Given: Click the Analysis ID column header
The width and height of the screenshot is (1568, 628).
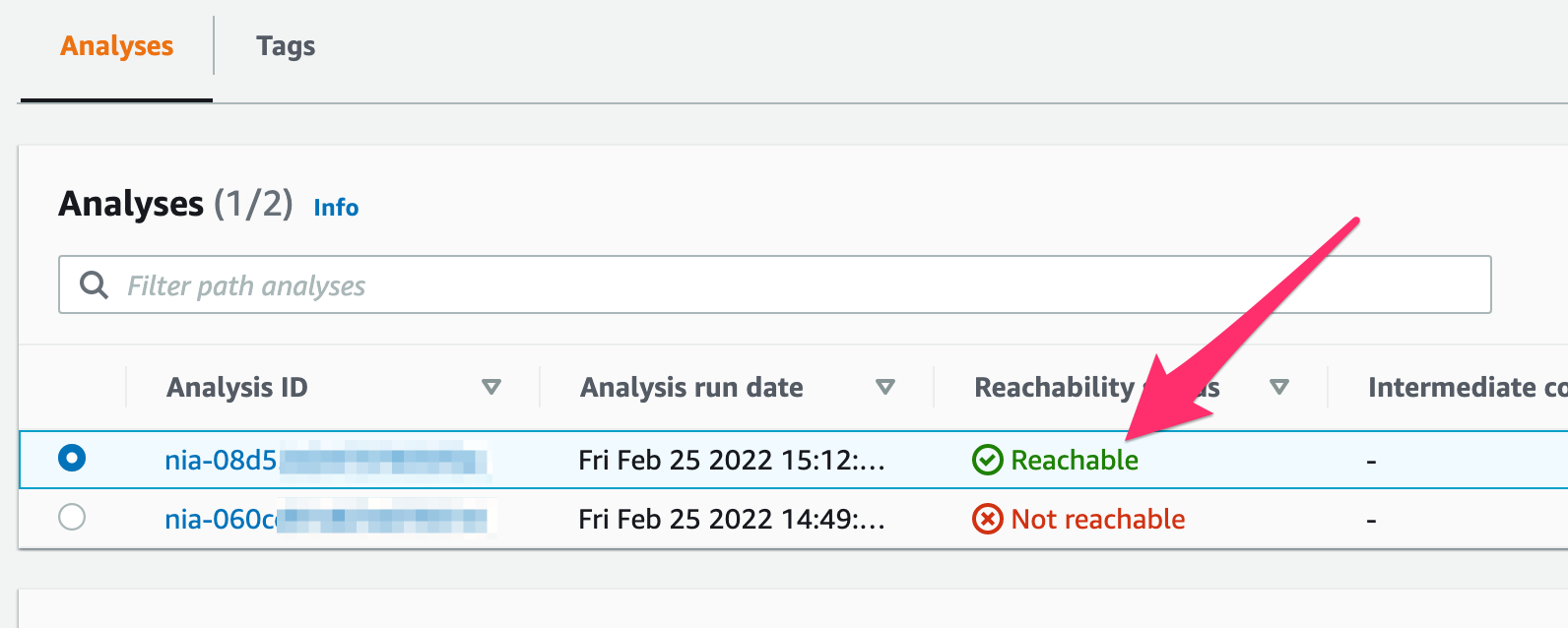Looking at the screenshot, I should click(237, 387).
